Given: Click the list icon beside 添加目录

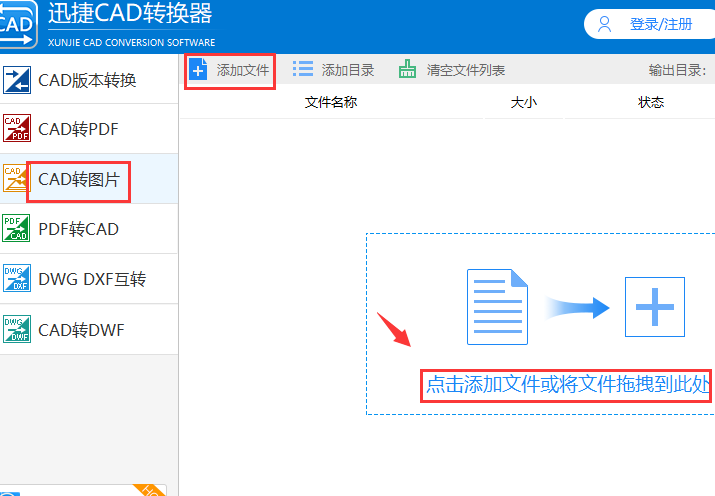Looking at the screenshot, I should (303, 69).
